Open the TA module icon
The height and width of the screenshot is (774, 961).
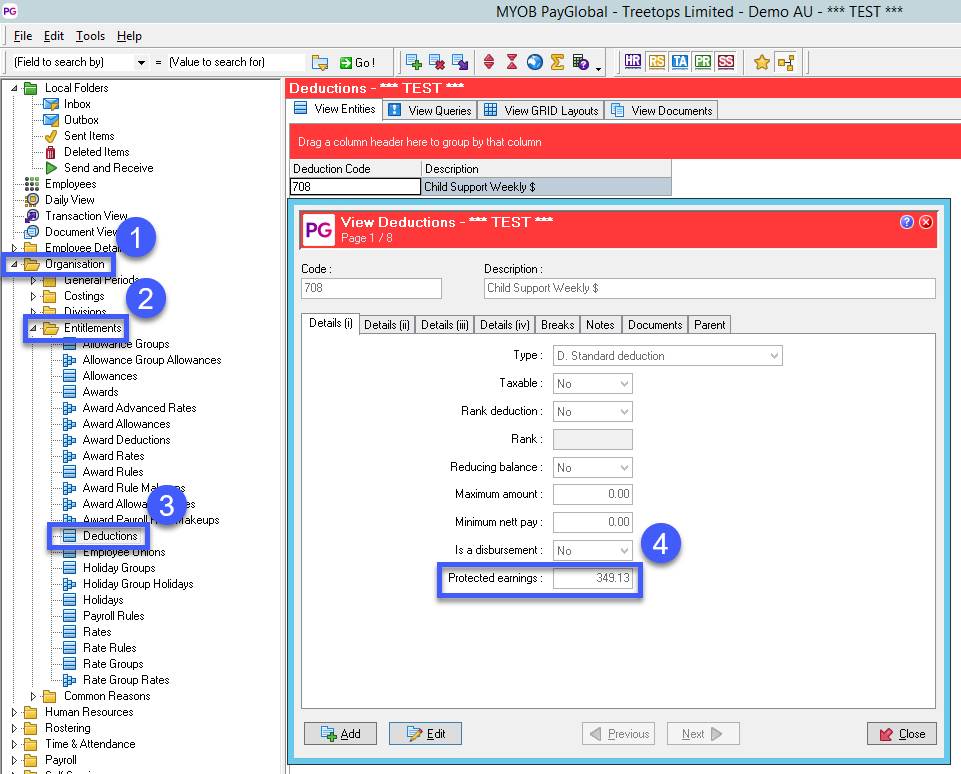(680, 61)
